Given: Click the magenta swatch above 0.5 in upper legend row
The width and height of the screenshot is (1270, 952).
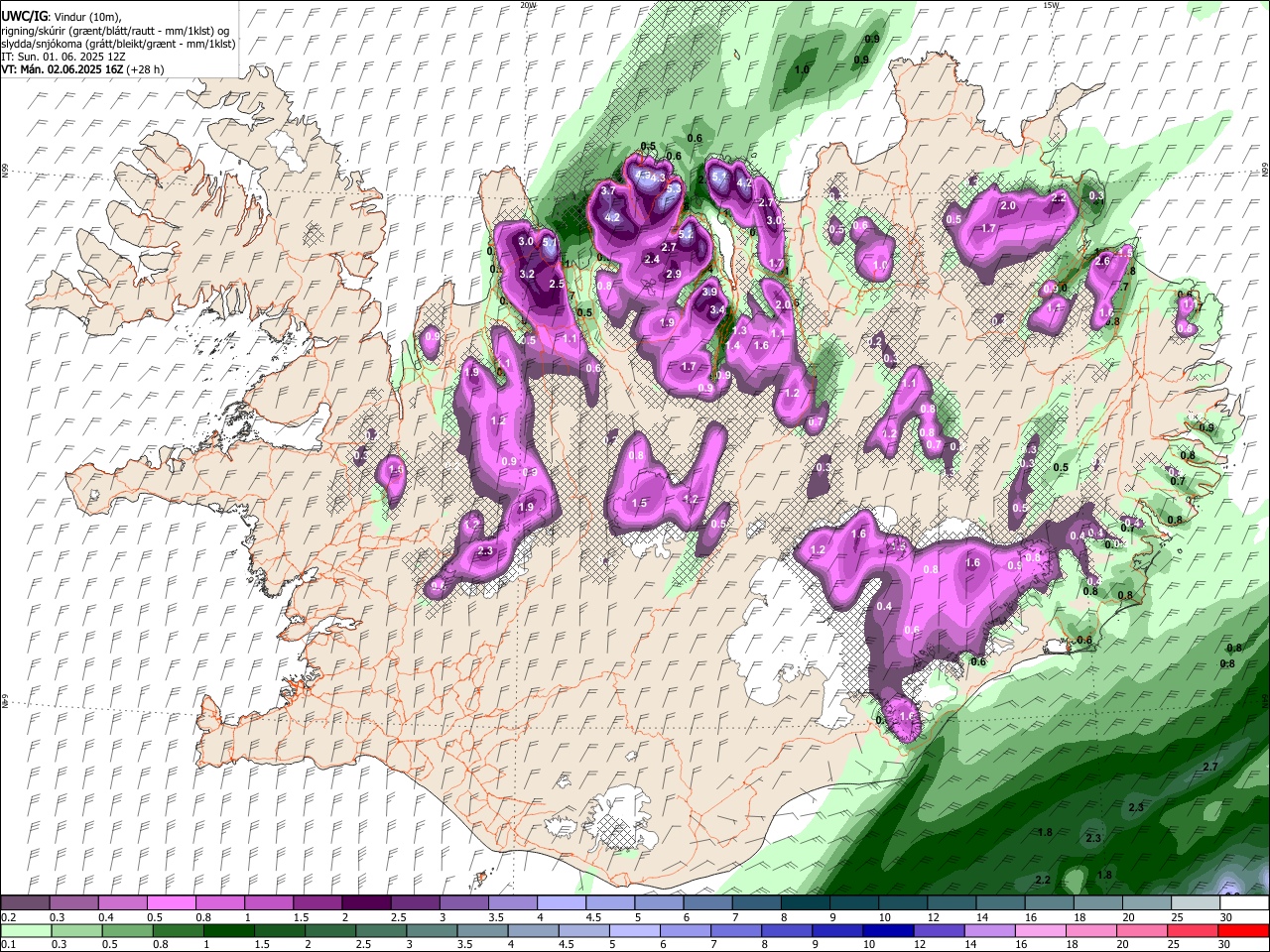Looking at the screenshot, I should (x=171, y=903).
